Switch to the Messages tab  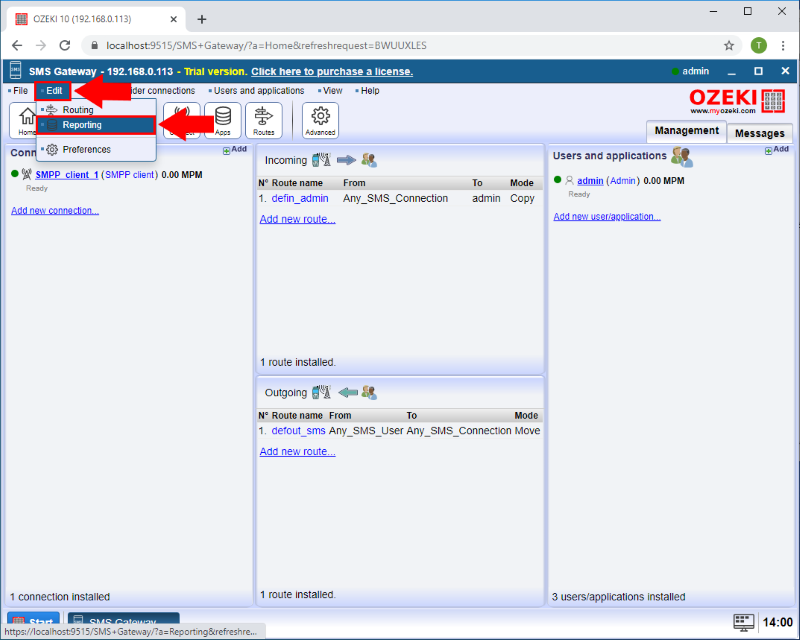[760, 133]
